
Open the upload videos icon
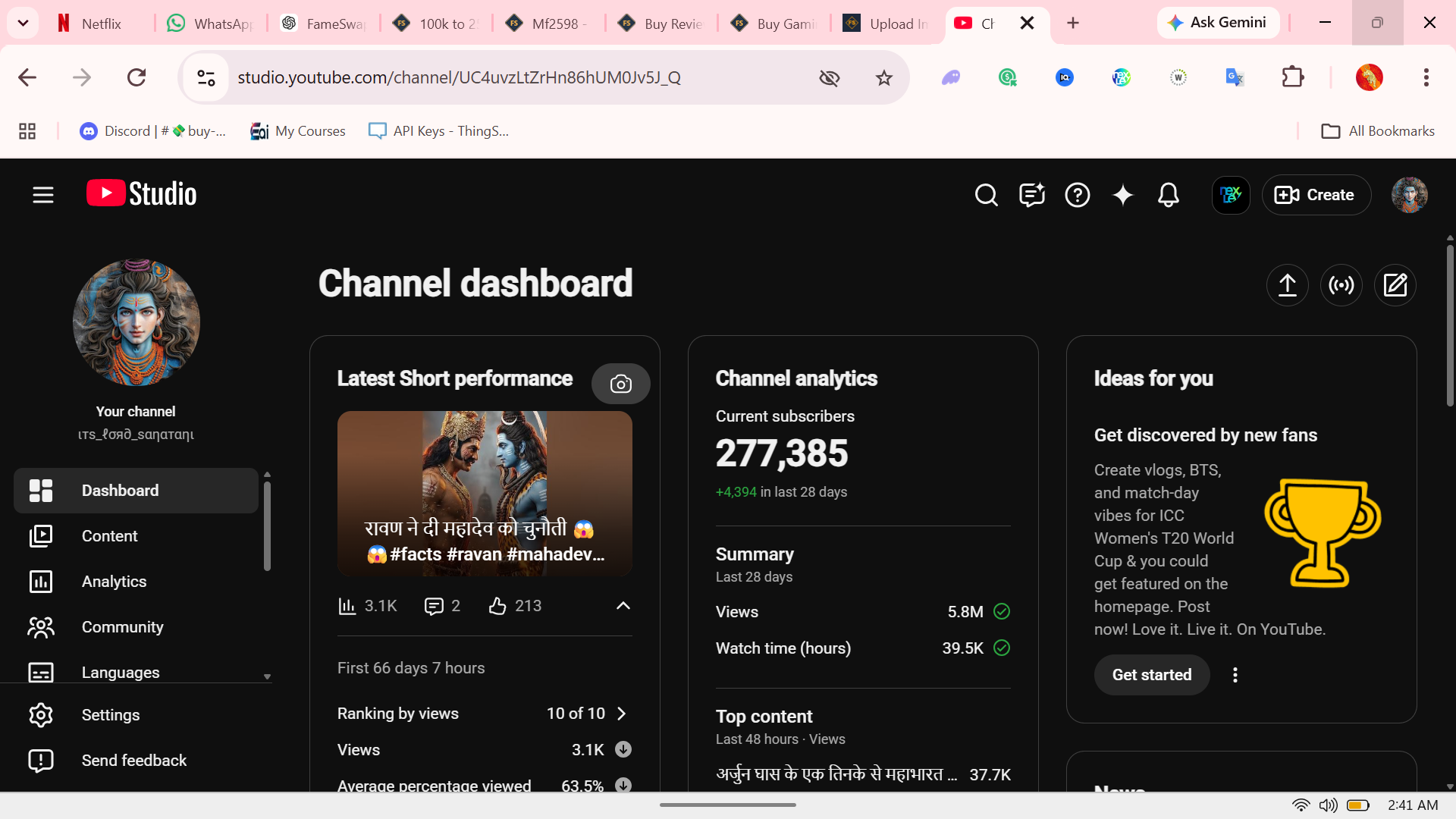[1287, 285]
